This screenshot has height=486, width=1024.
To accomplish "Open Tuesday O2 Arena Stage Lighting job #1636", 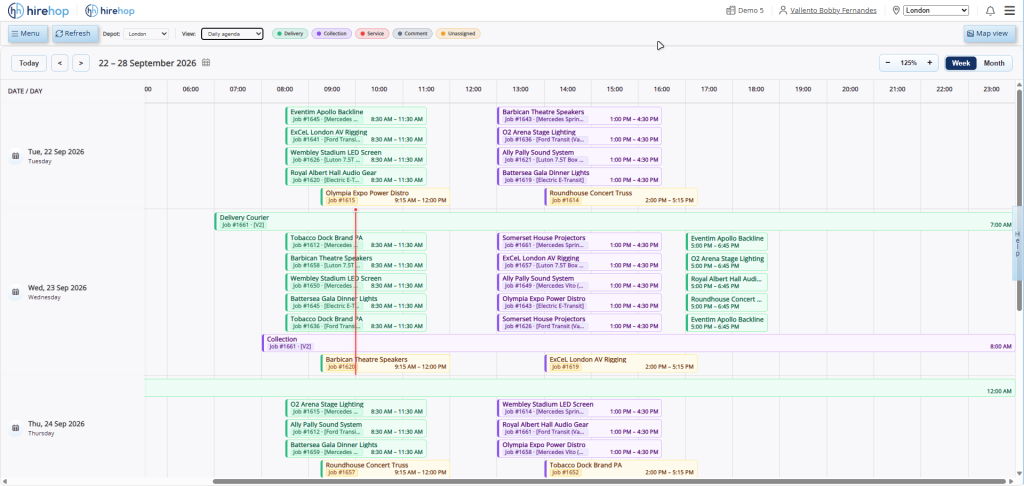I will pyautogui.click(x=579, y=136).
